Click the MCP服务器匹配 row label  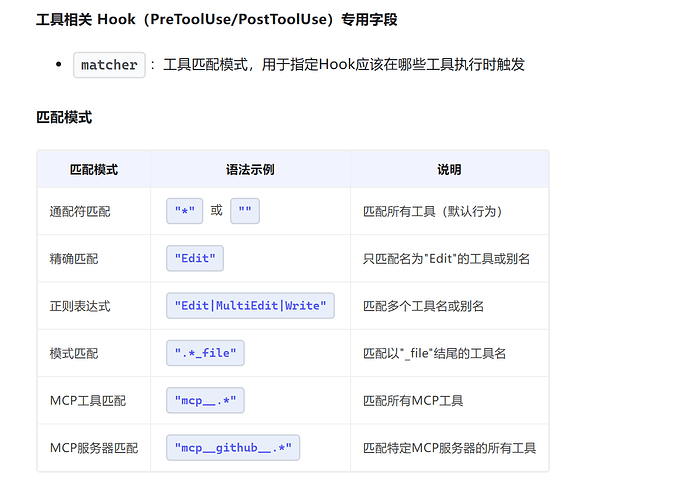tap(94, 448)
